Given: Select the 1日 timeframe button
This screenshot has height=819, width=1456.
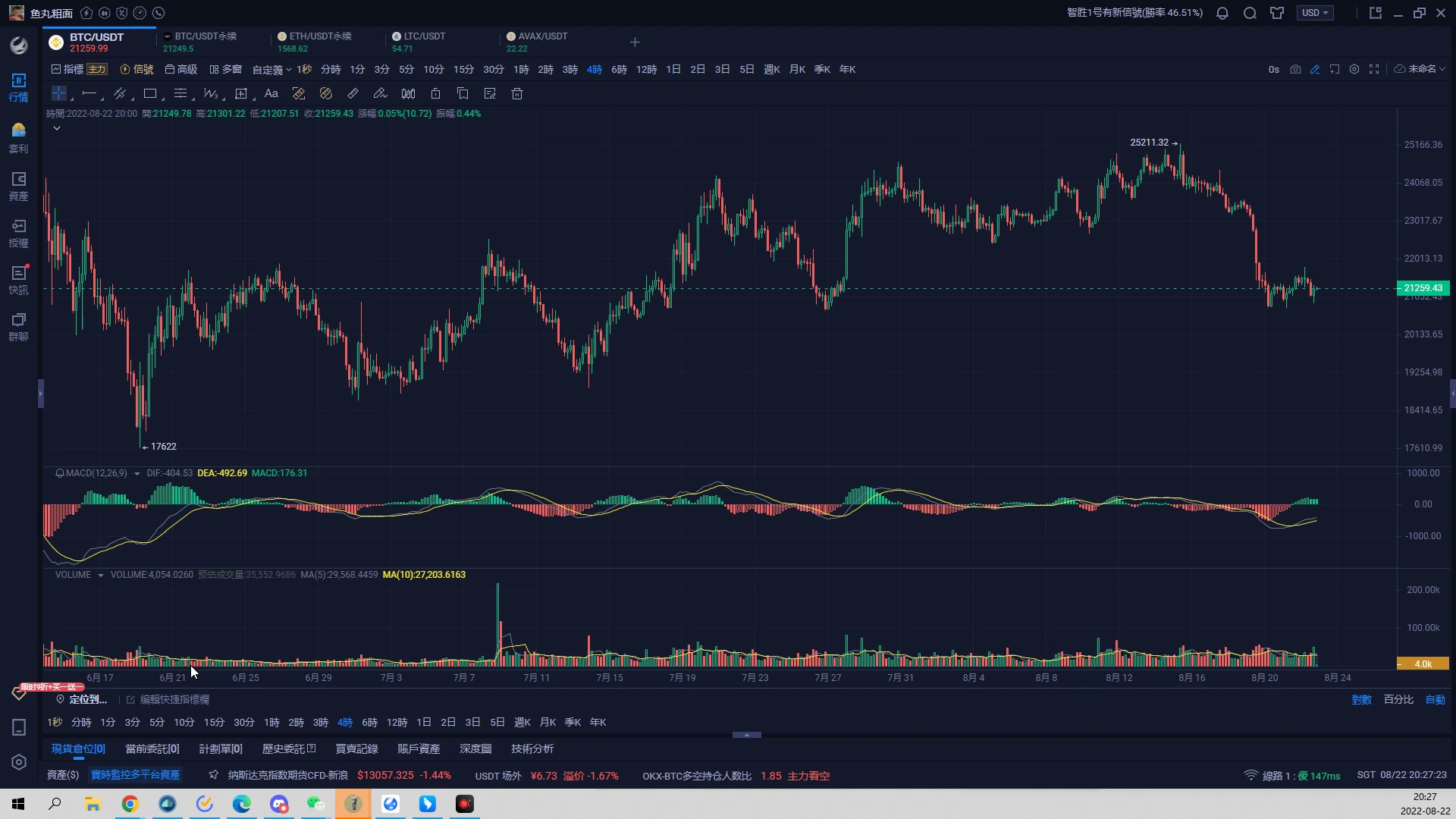Looking at the screenshot, I should [673, 70].
